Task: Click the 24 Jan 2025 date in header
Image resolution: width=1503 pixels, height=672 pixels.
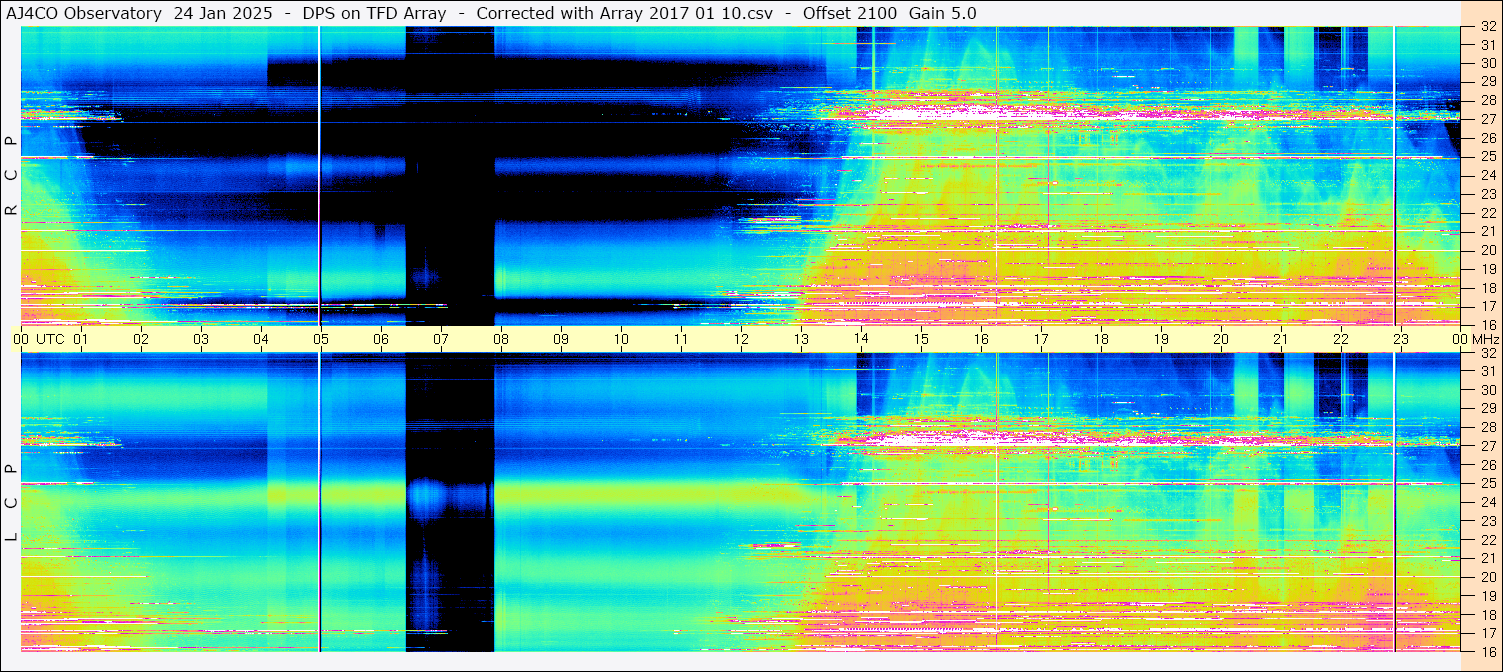Action: [x=222, y=13]
